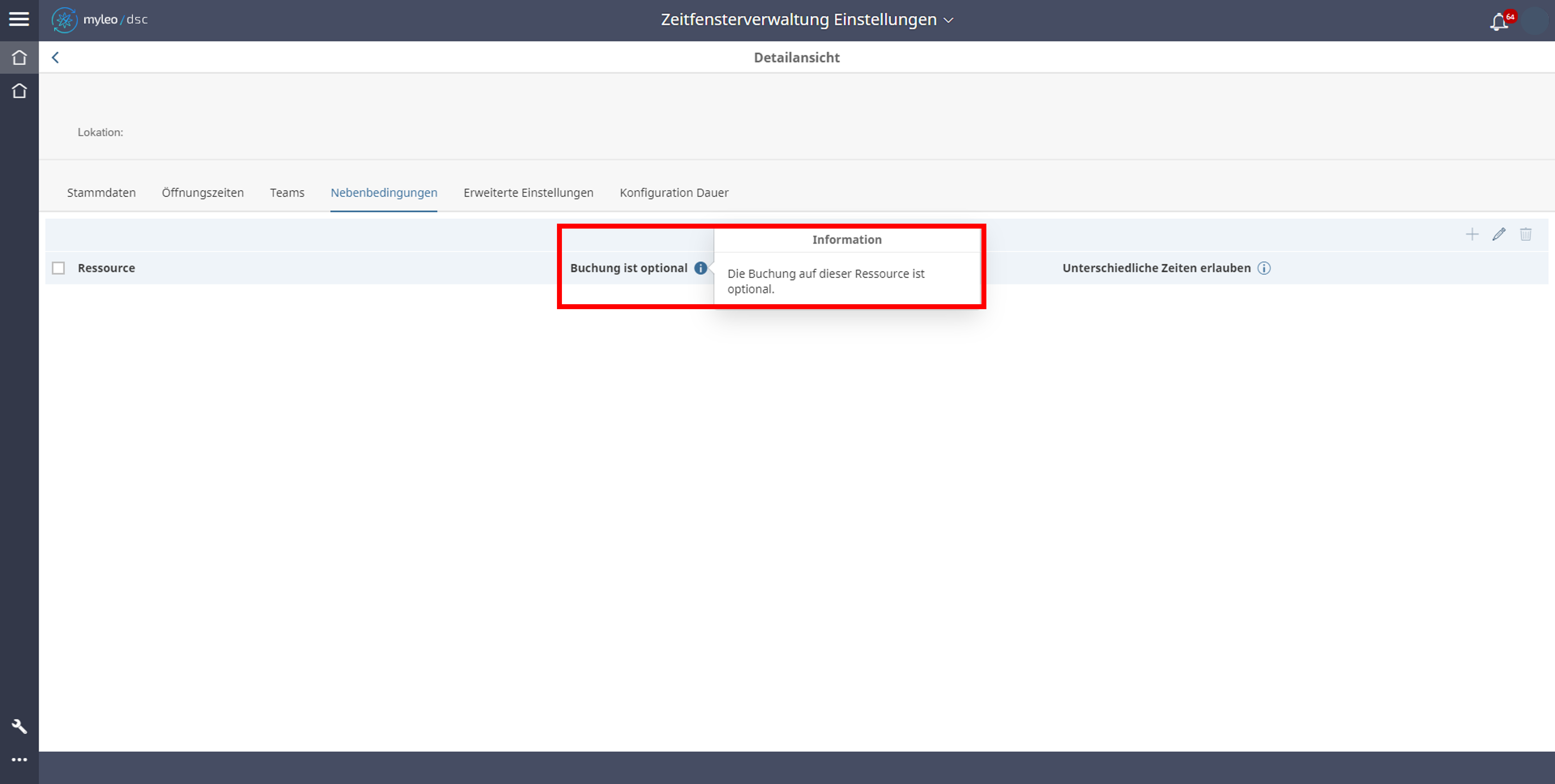
Task: Click the pencil edit icon
Action: [x=1499, y=234]
